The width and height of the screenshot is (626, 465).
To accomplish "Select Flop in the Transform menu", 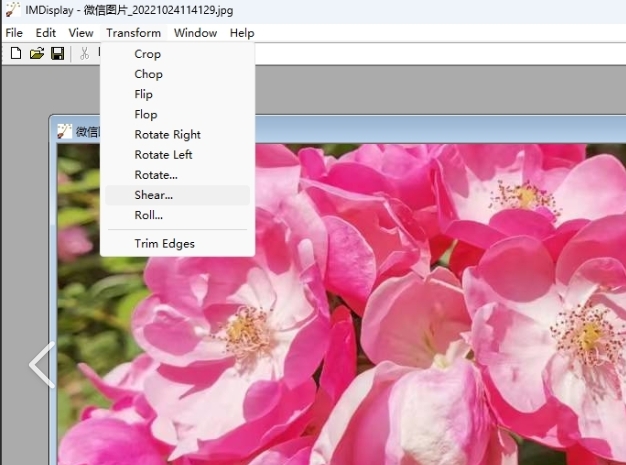I will [x=178, y=115].
